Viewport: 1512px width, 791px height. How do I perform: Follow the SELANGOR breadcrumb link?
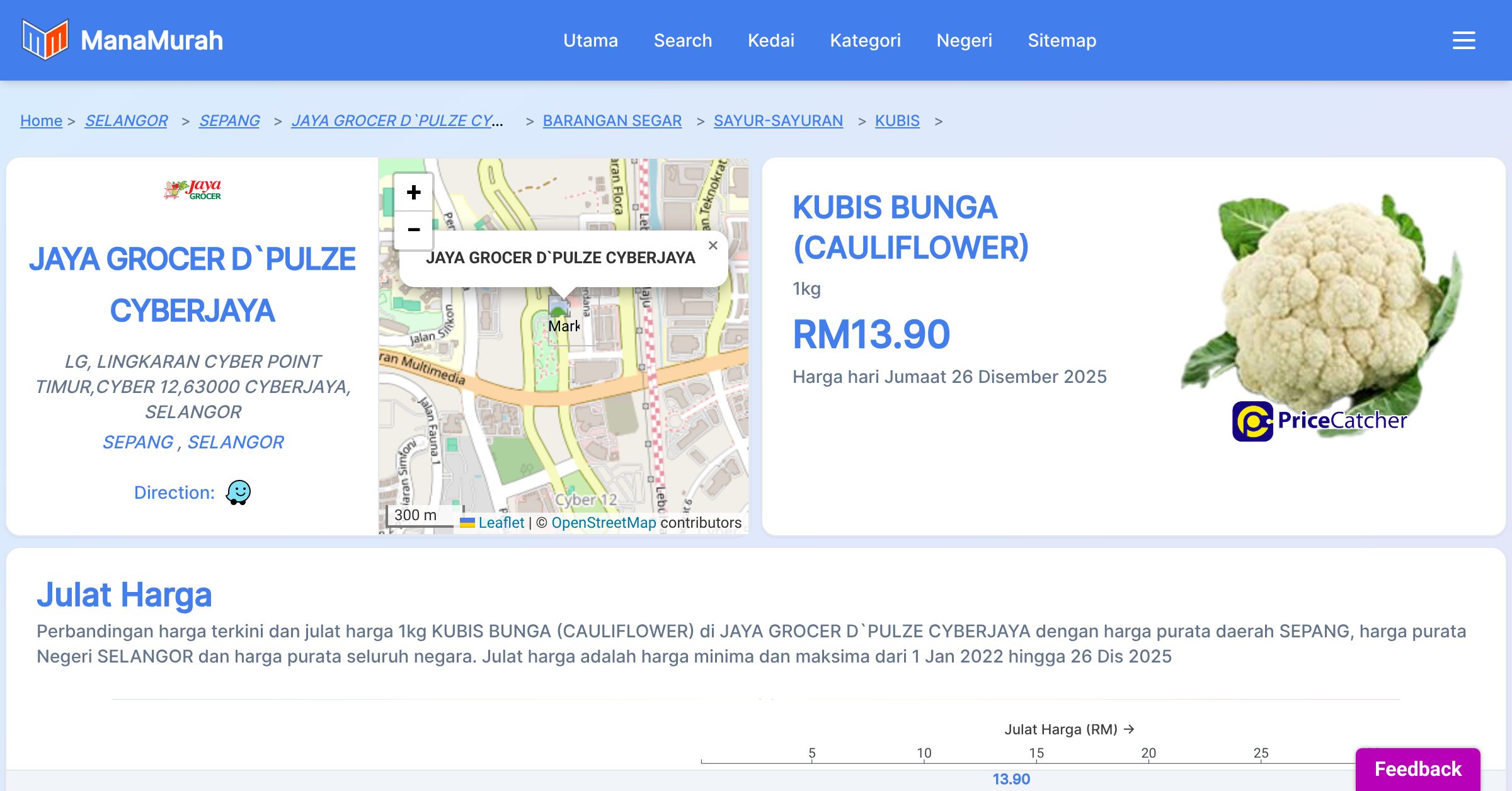(x=126, y=120)
